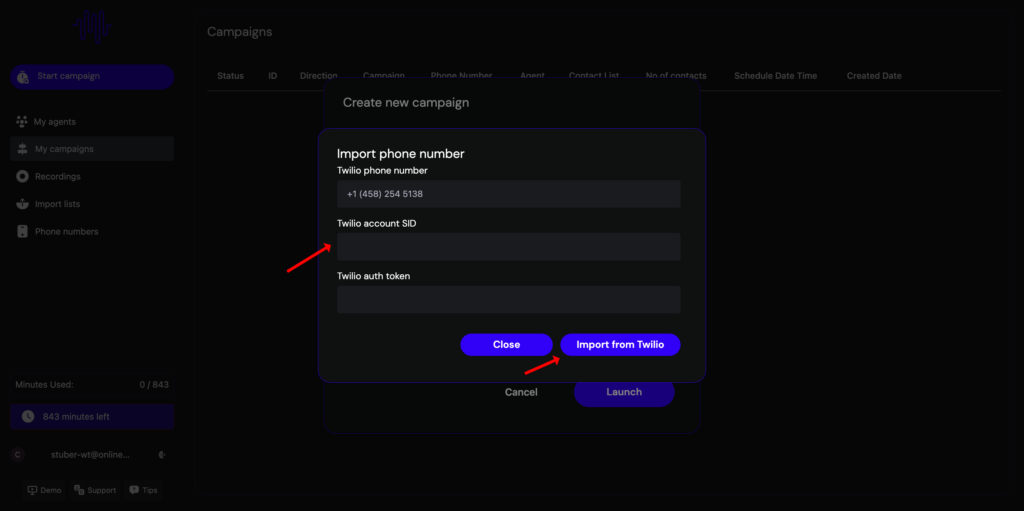Screen dimensions: 1024x511
Task: Click the logout icon beside the email
Action: point(162,454)
